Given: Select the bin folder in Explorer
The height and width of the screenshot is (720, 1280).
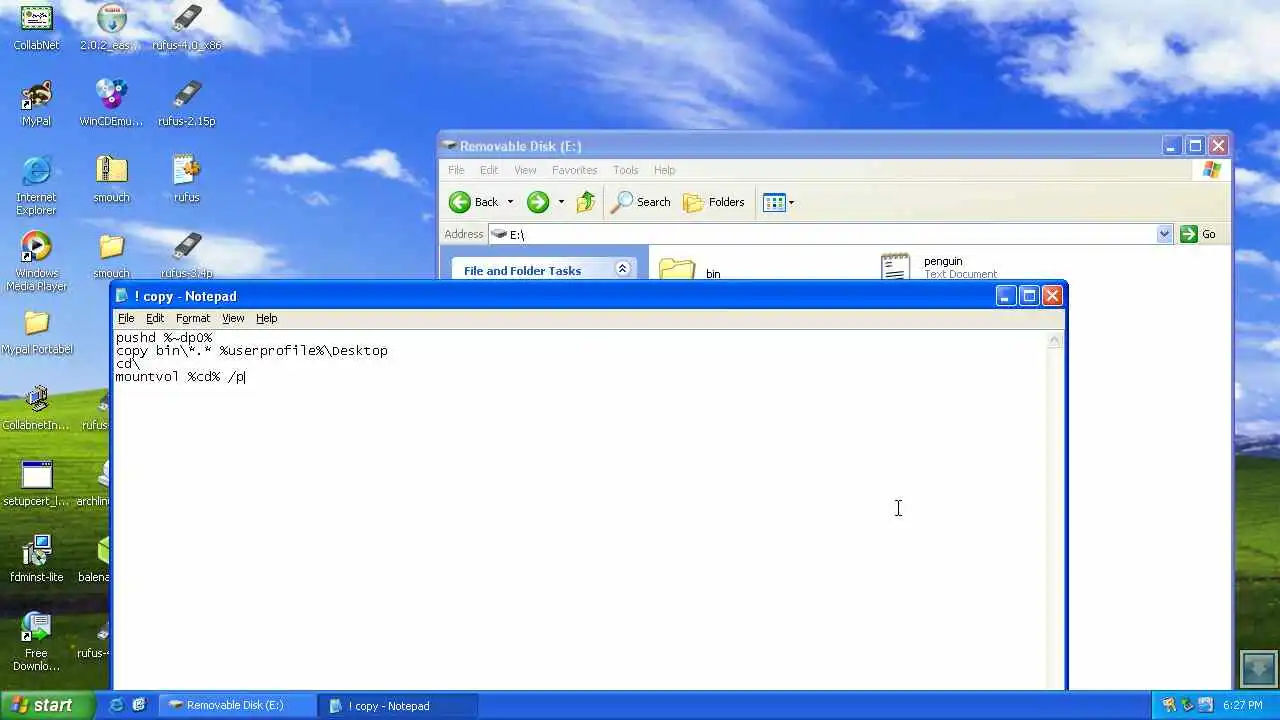Looking at the screenshot, I should tap(690, 271).
